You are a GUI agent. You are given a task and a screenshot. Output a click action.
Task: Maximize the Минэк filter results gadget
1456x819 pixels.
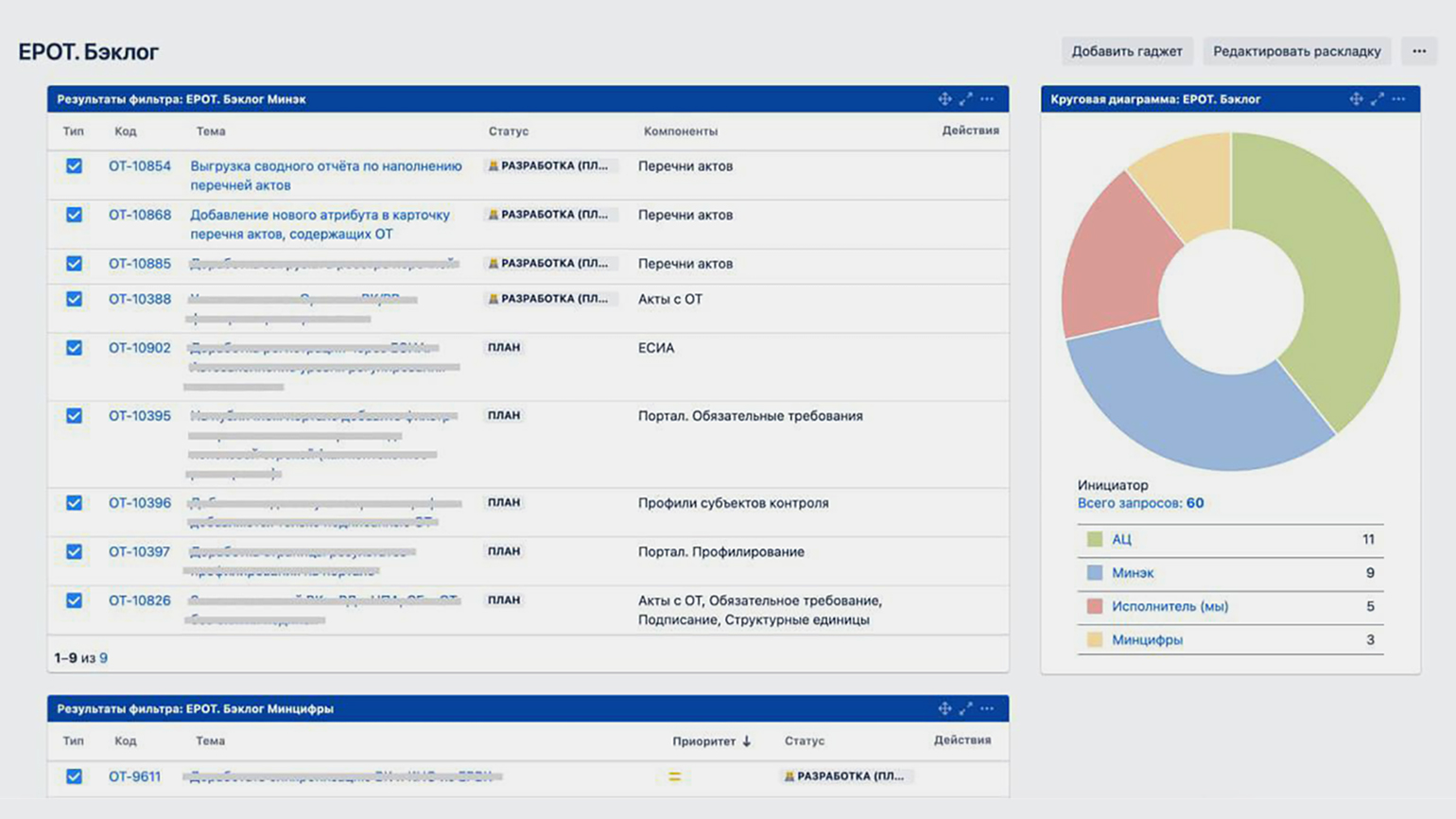pos(965,99)
